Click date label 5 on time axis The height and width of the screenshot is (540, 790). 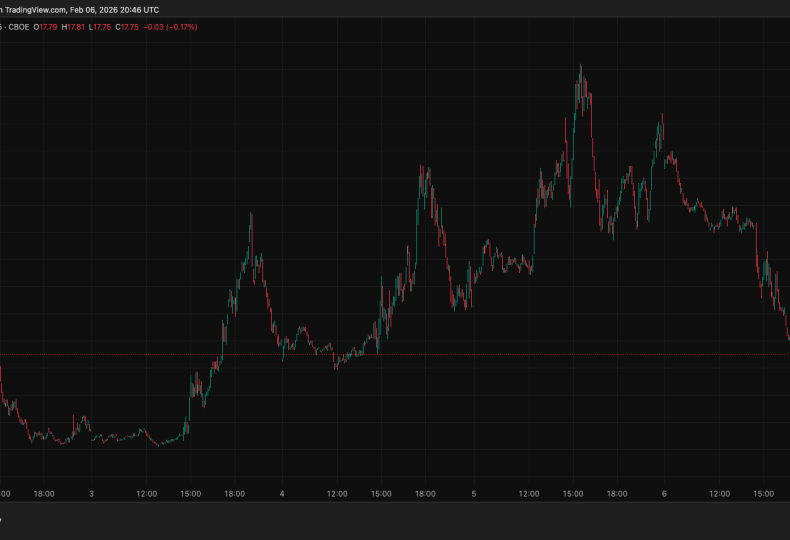[x=474, y=493]
